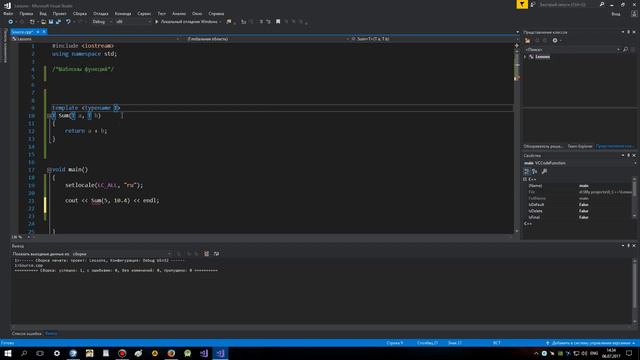The height and width of the screenshot is (360, 640).
Task: Click the Вход sign-in link
Action: pos(616,14)
